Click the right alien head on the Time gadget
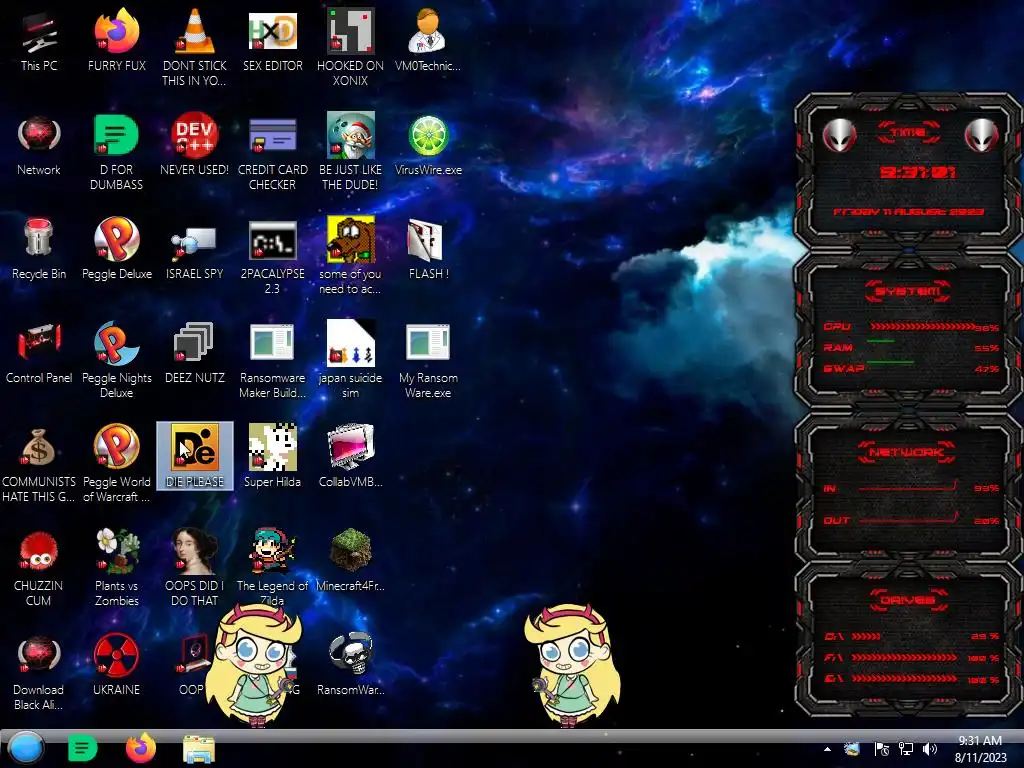Viewport: 1024px width, 768px height. click(x=982, y=136)
